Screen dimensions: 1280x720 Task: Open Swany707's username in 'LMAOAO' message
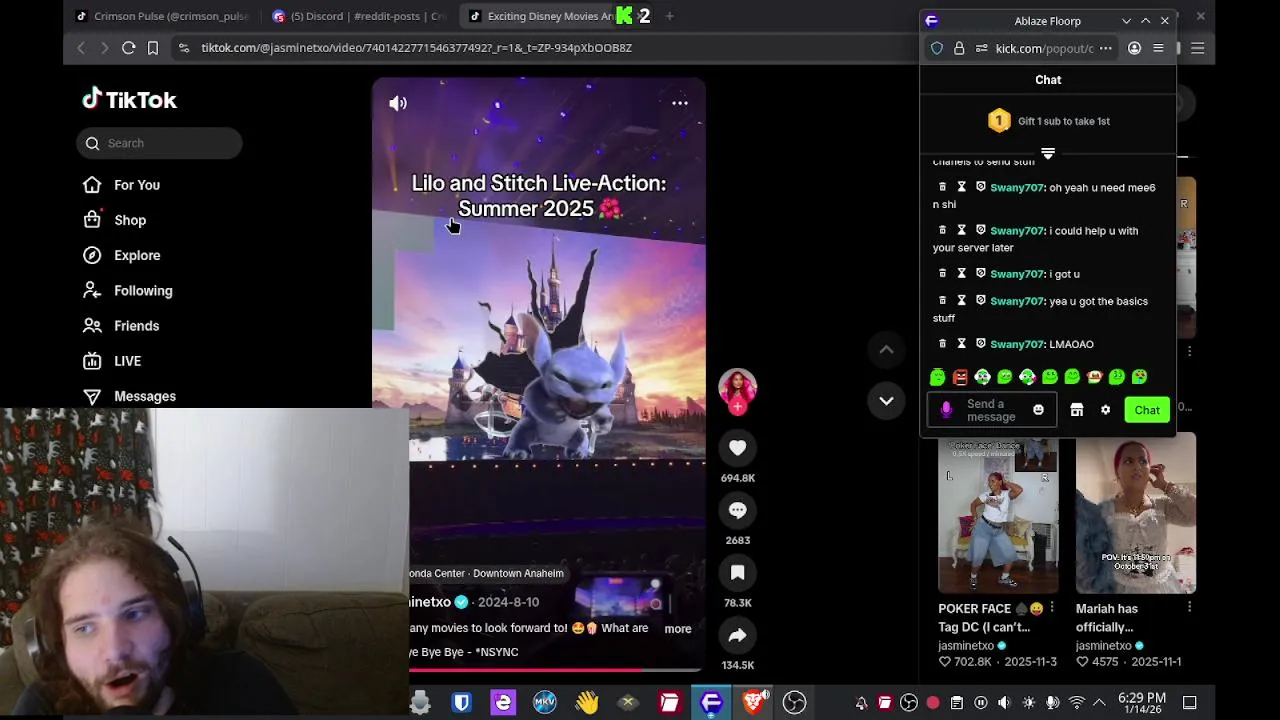pyautogui.click(x=1017, y=344)
